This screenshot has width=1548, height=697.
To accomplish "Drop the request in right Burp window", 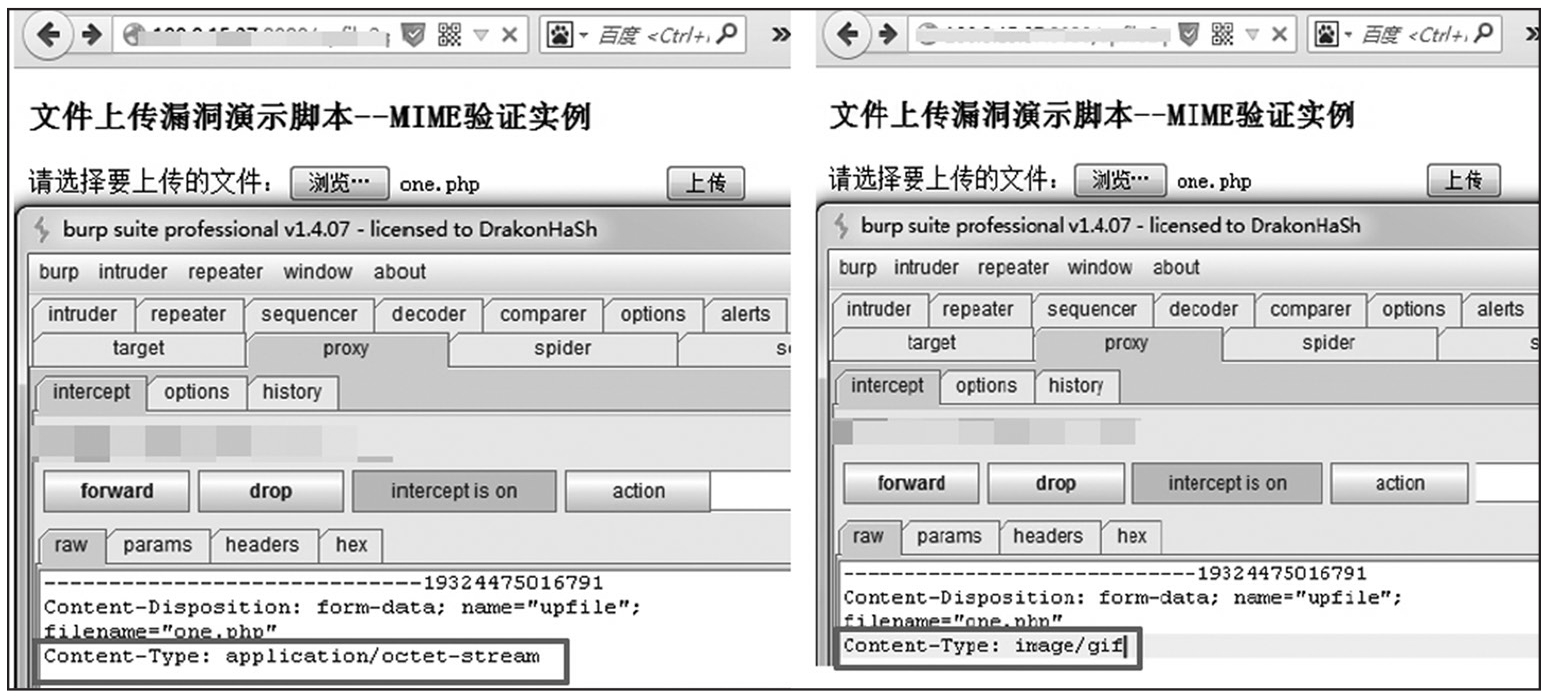I will click(1055, 484).
